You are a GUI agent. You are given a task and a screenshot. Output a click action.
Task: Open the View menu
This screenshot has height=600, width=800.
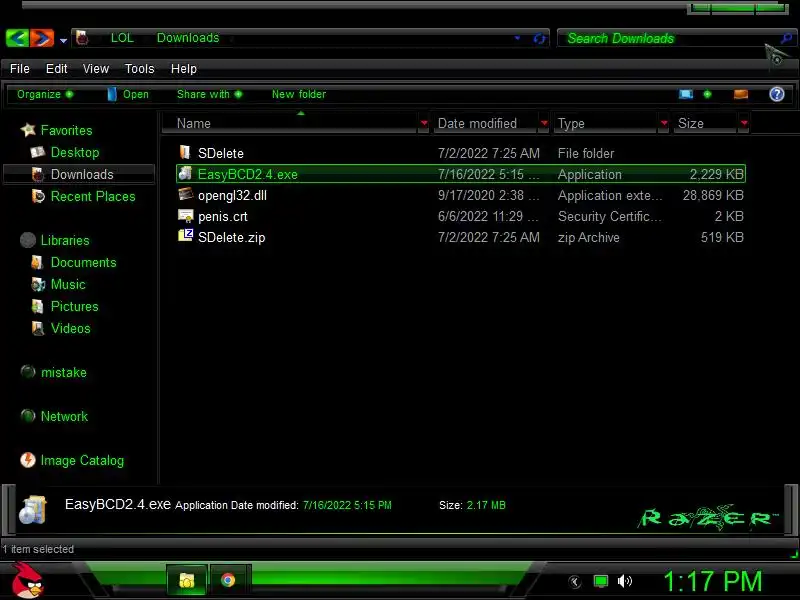pyautogui.click(x=95, y=68)
